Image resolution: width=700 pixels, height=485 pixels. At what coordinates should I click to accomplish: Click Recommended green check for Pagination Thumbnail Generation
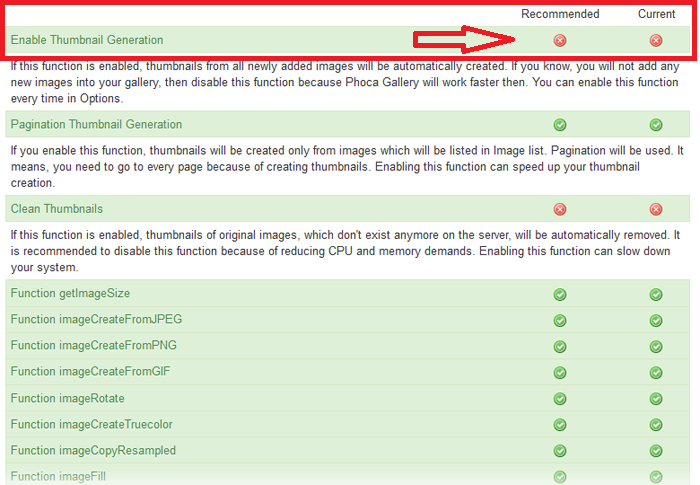[560, 125]
